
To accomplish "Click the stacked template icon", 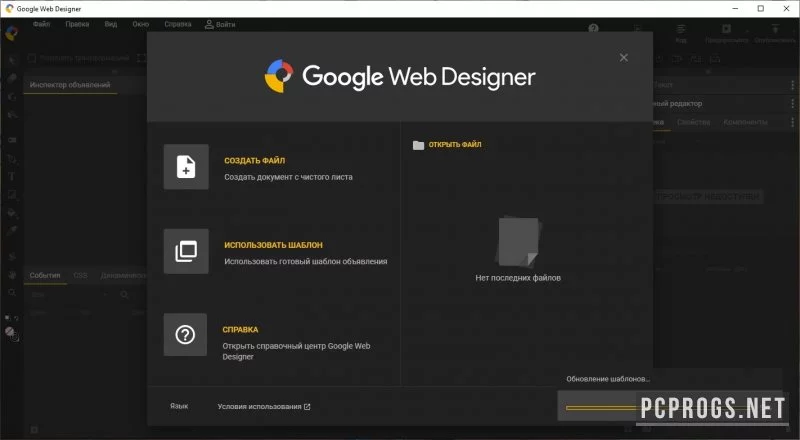I will pyautogui.click(x=186, y=251).
